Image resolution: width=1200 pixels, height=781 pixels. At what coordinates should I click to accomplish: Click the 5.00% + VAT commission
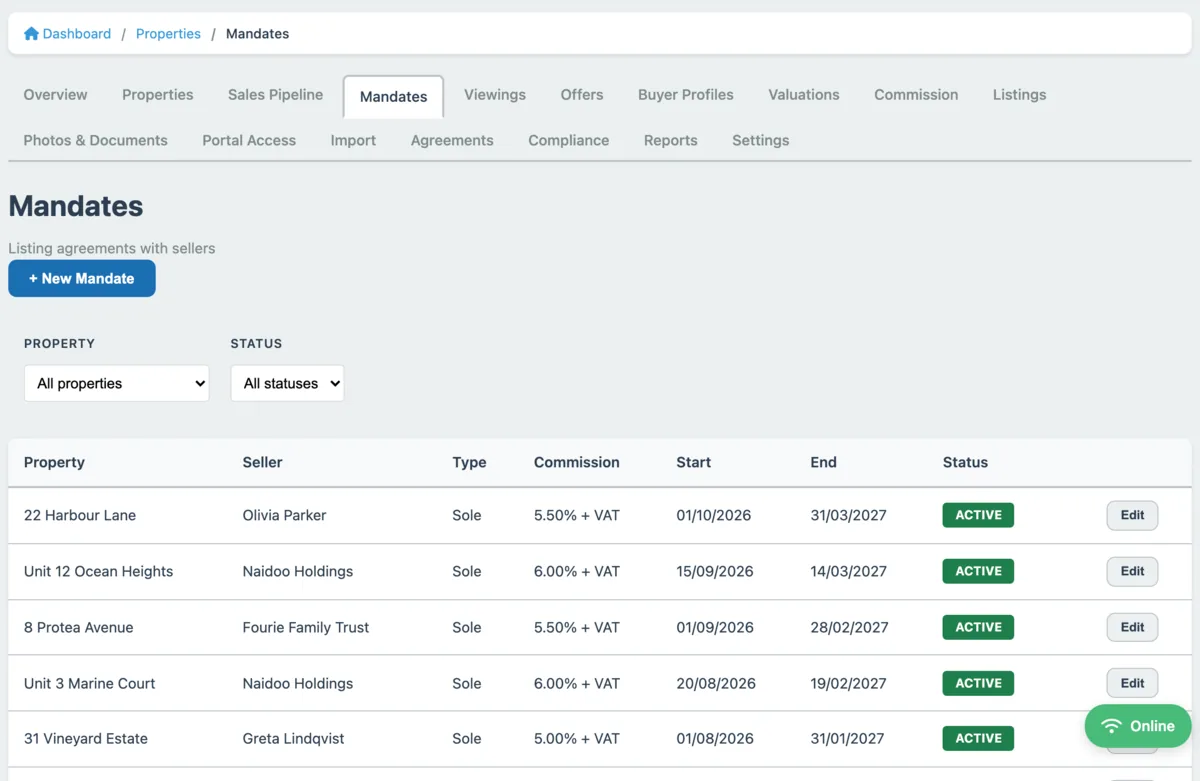coord(577,739)
